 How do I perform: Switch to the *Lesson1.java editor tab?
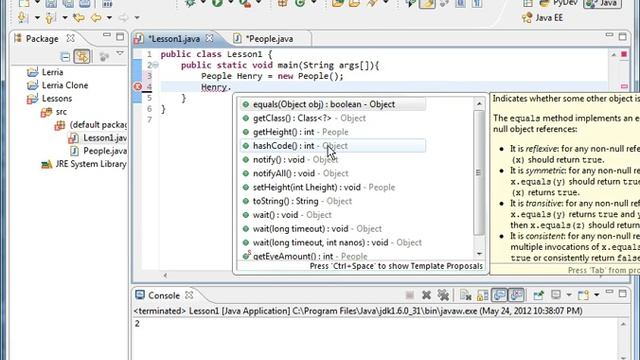pyautogui.click(x=174, y=39)
